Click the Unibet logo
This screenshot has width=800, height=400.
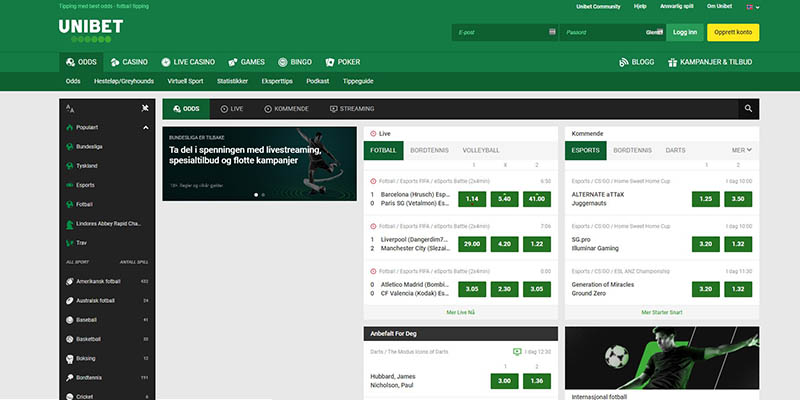coord(91,31)
